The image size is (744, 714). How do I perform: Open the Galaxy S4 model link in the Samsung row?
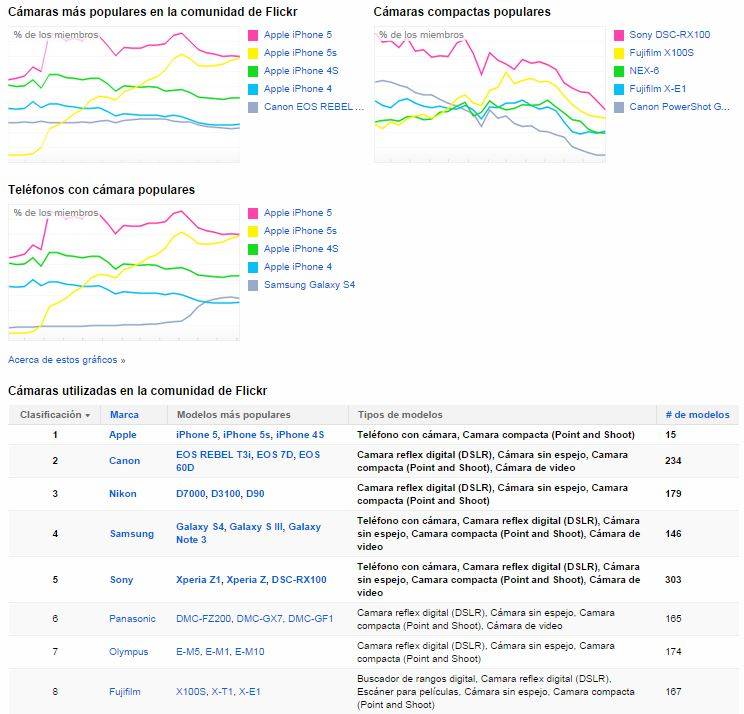click(x=200, y=527)
